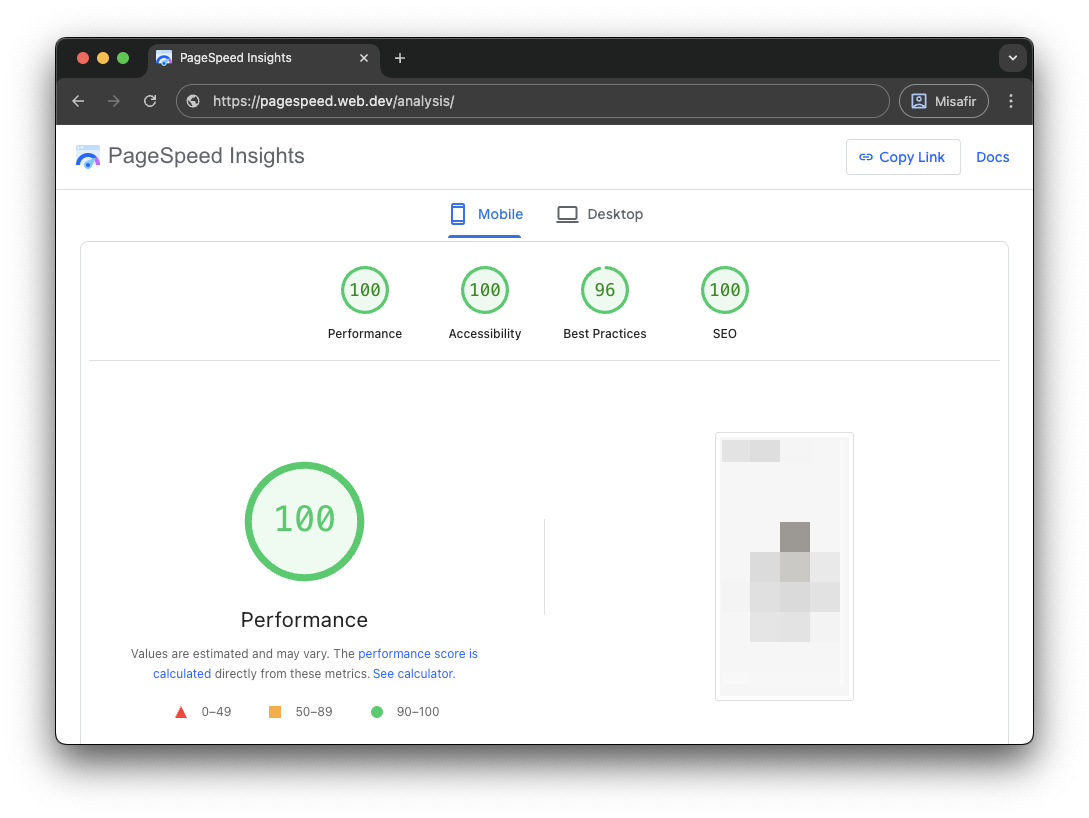The height and width of the screenshot is (818, 1089).
Task: Reload the page with refresh icon
Action: click(x=150, y=101)
